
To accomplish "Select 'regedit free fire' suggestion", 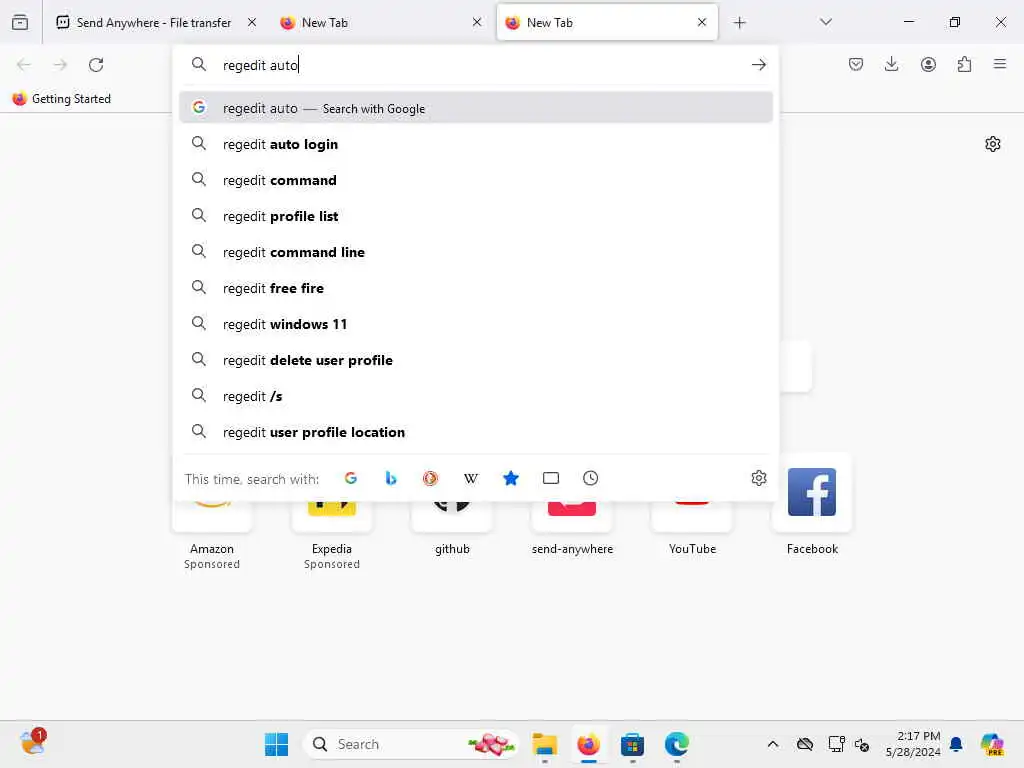I will pyautogui.click(x=475, y=288).
